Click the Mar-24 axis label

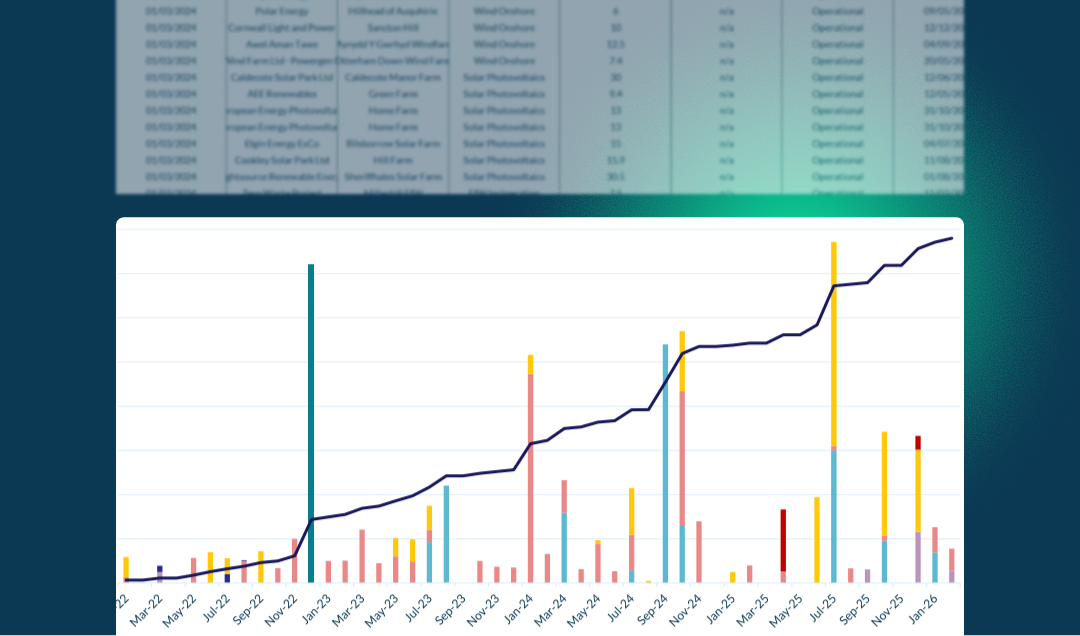click(551, 609)
